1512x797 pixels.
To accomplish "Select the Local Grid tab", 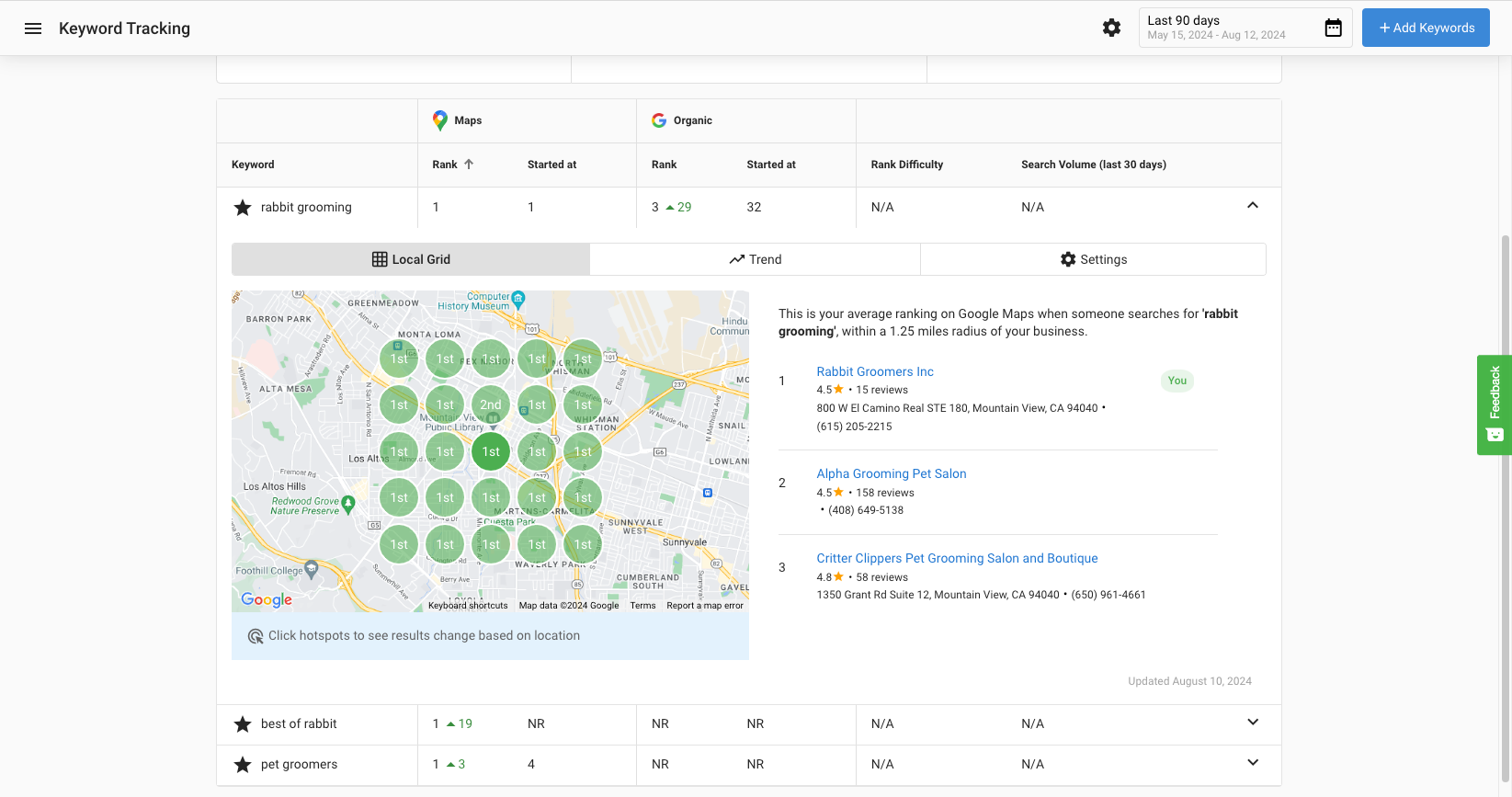I will point(411,259).
